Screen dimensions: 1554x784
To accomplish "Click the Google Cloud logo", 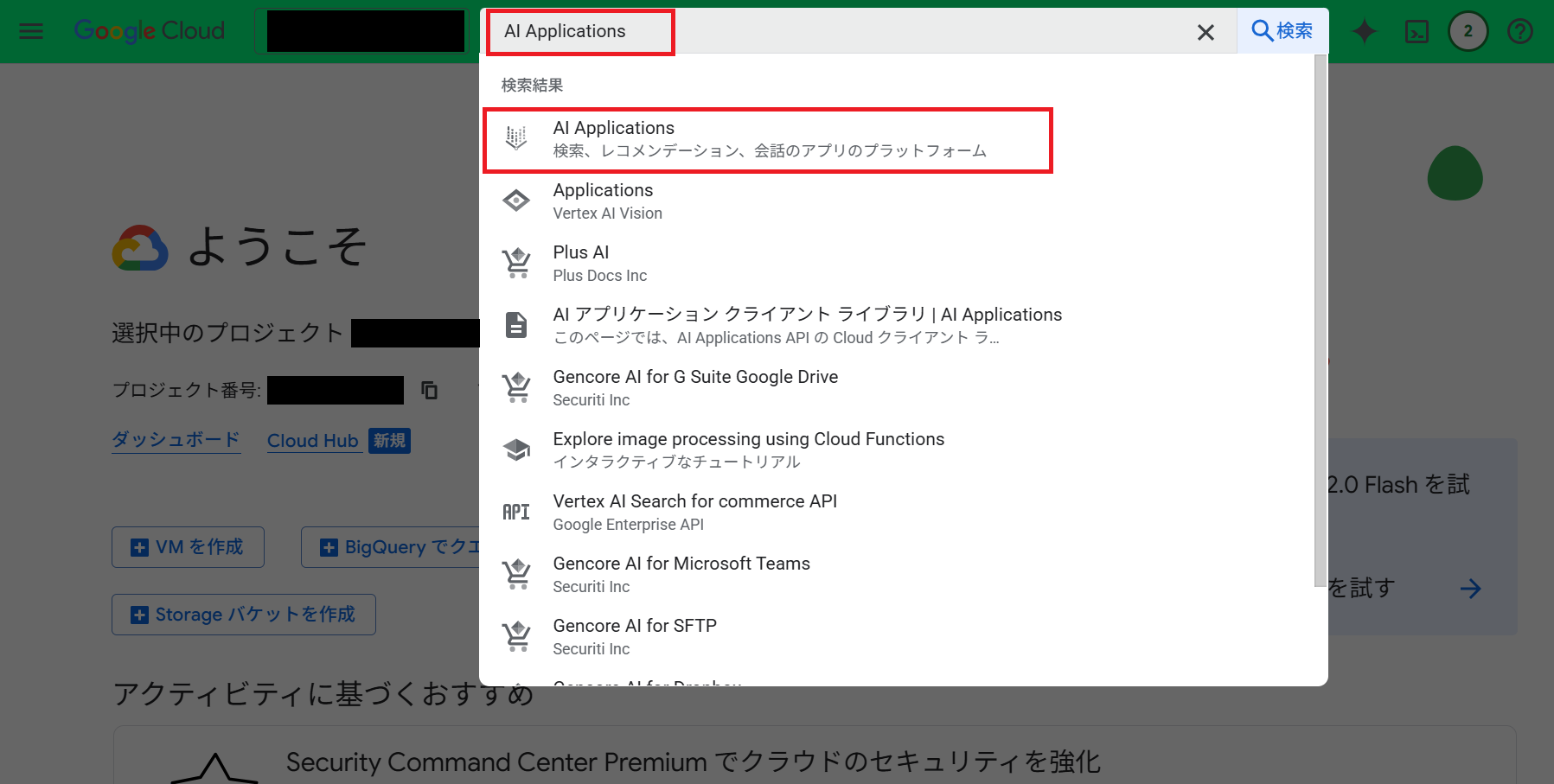I will coord(150,31).
